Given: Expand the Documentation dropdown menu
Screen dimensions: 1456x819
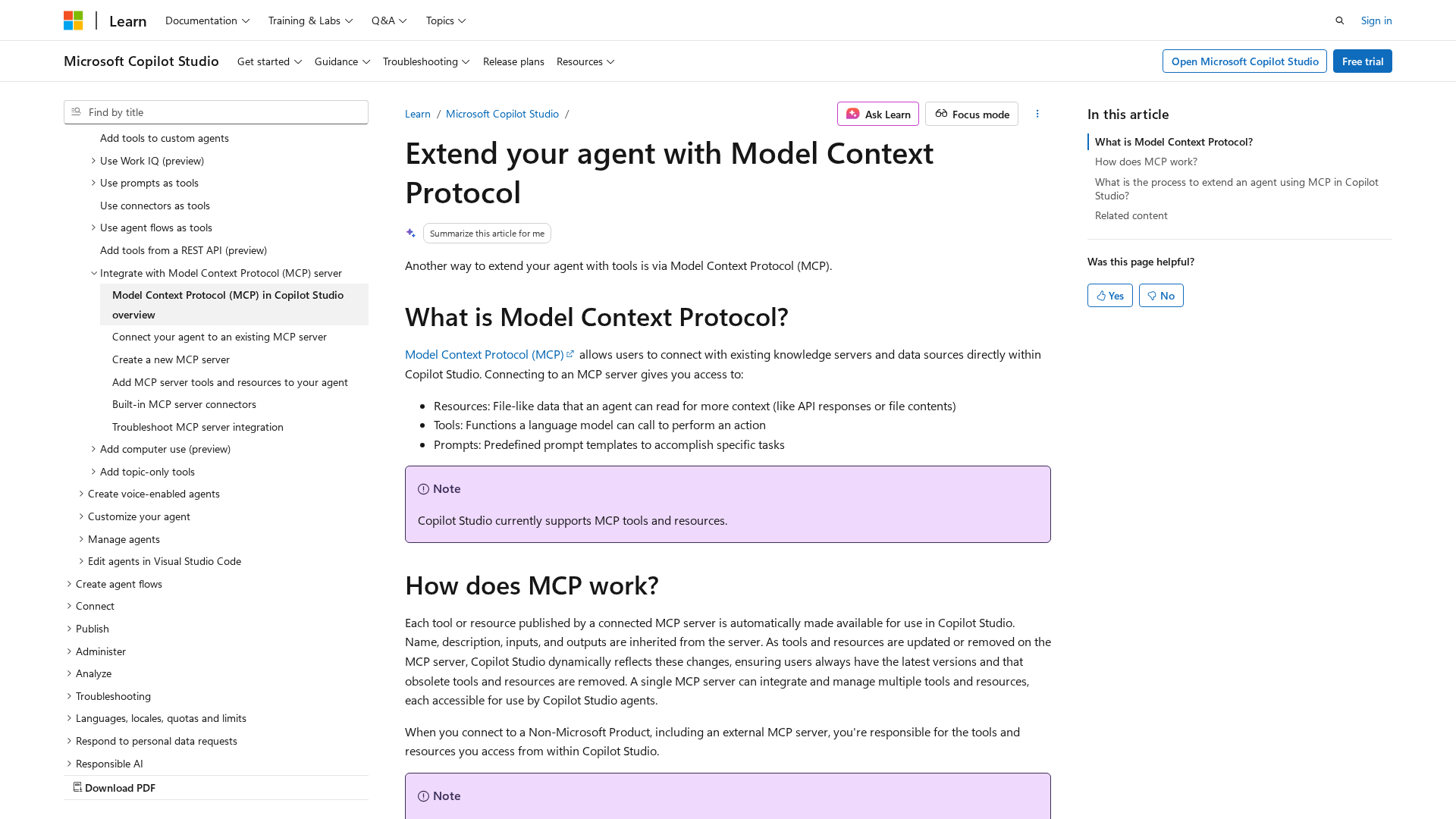Looking at the screenshot, I should pos(207,20).
